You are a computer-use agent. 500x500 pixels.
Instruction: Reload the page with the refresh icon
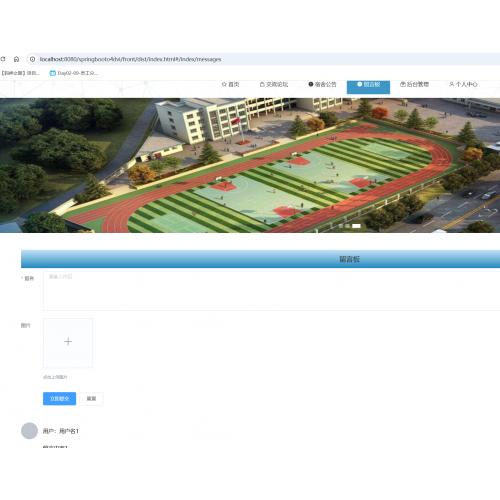click(3, 59)
